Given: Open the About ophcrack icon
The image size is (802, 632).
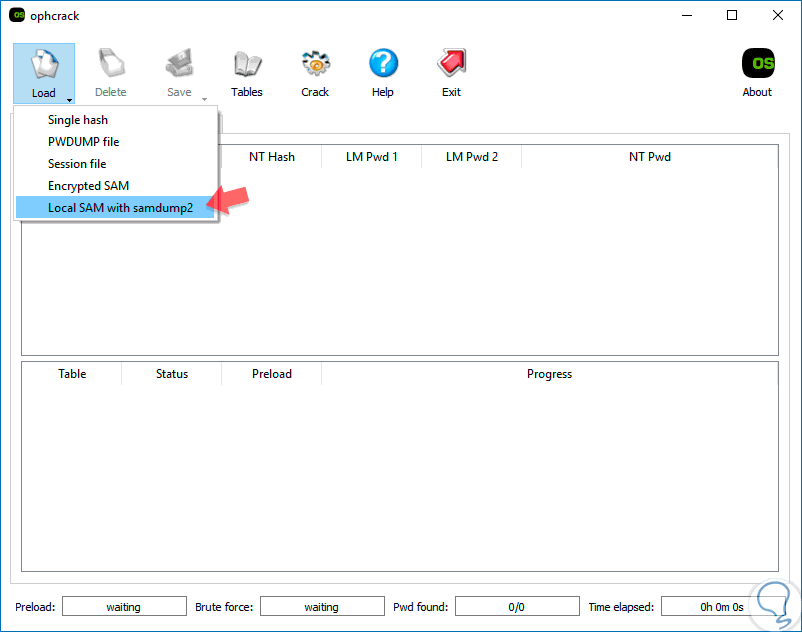Looking at the screenshot, I should pos(758,63).
